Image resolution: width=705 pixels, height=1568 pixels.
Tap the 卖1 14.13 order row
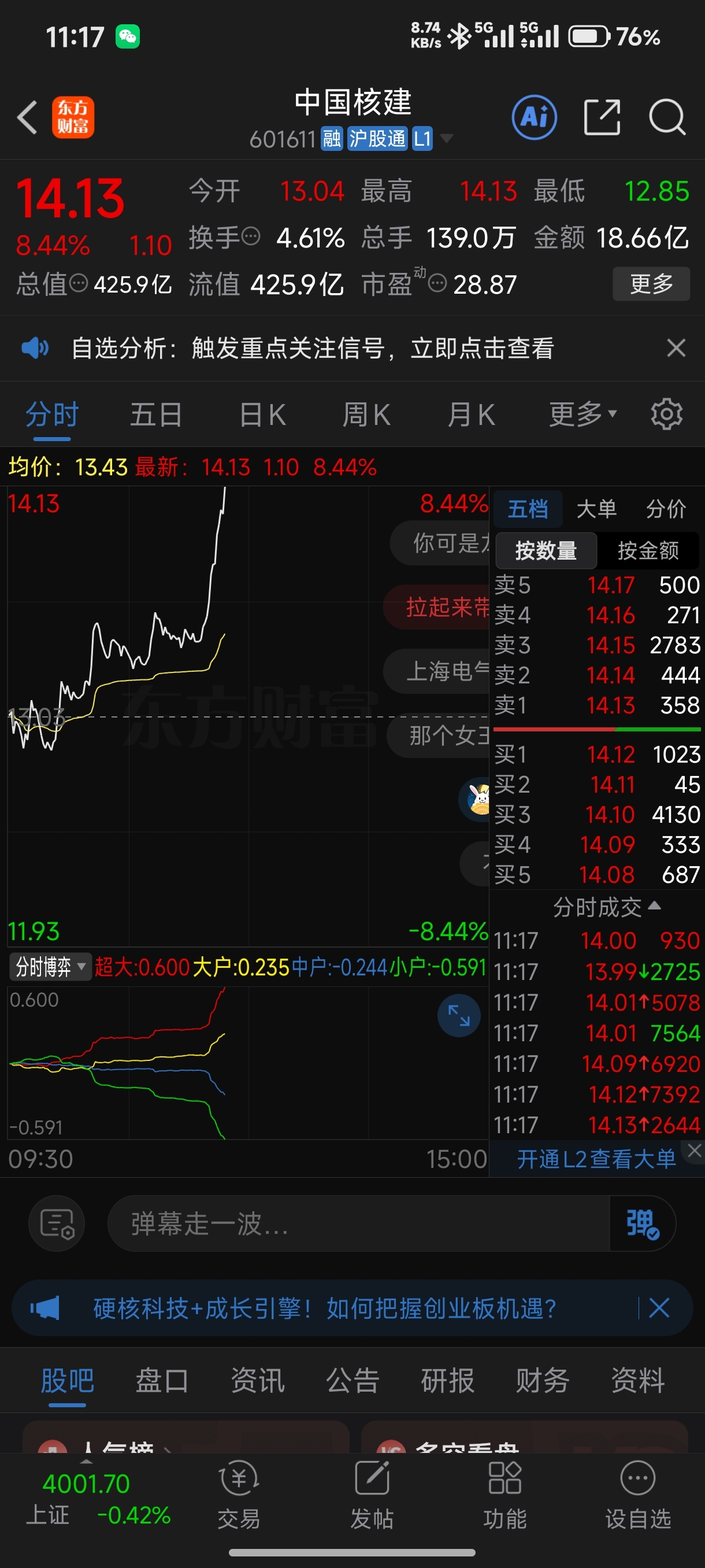[596, 705]
